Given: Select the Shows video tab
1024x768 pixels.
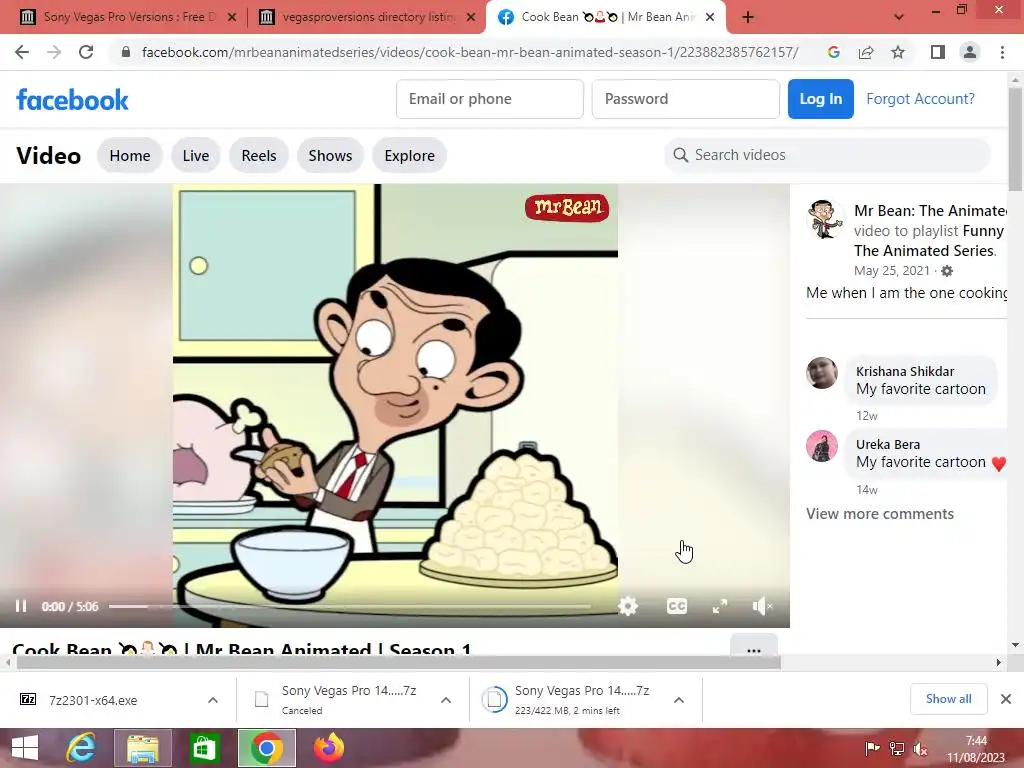Looking at the screenshot, I should click(x=330, y=155).
